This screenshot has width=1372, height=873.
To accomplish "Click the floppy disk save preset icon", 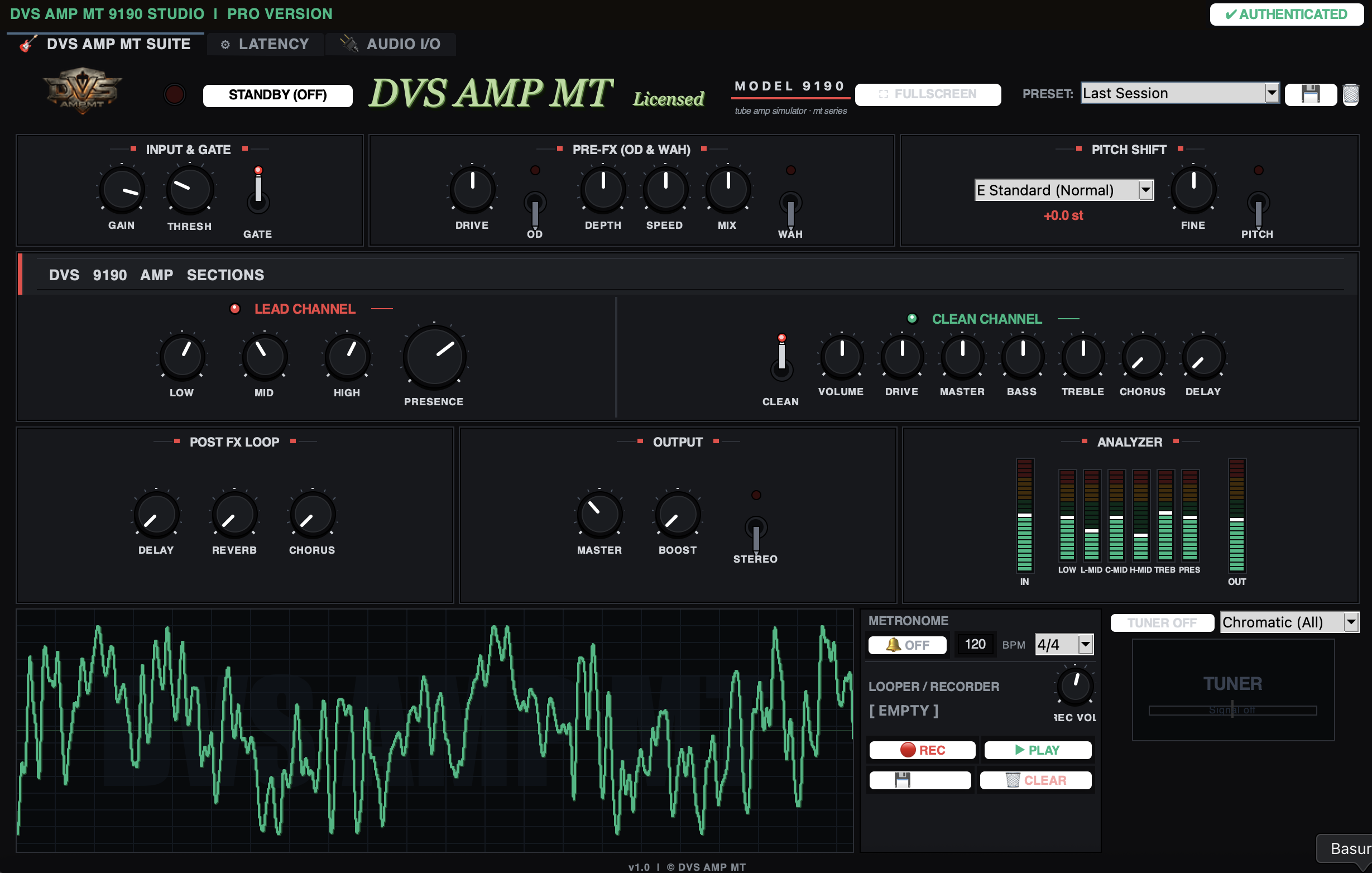I will tap(1311, 94).
